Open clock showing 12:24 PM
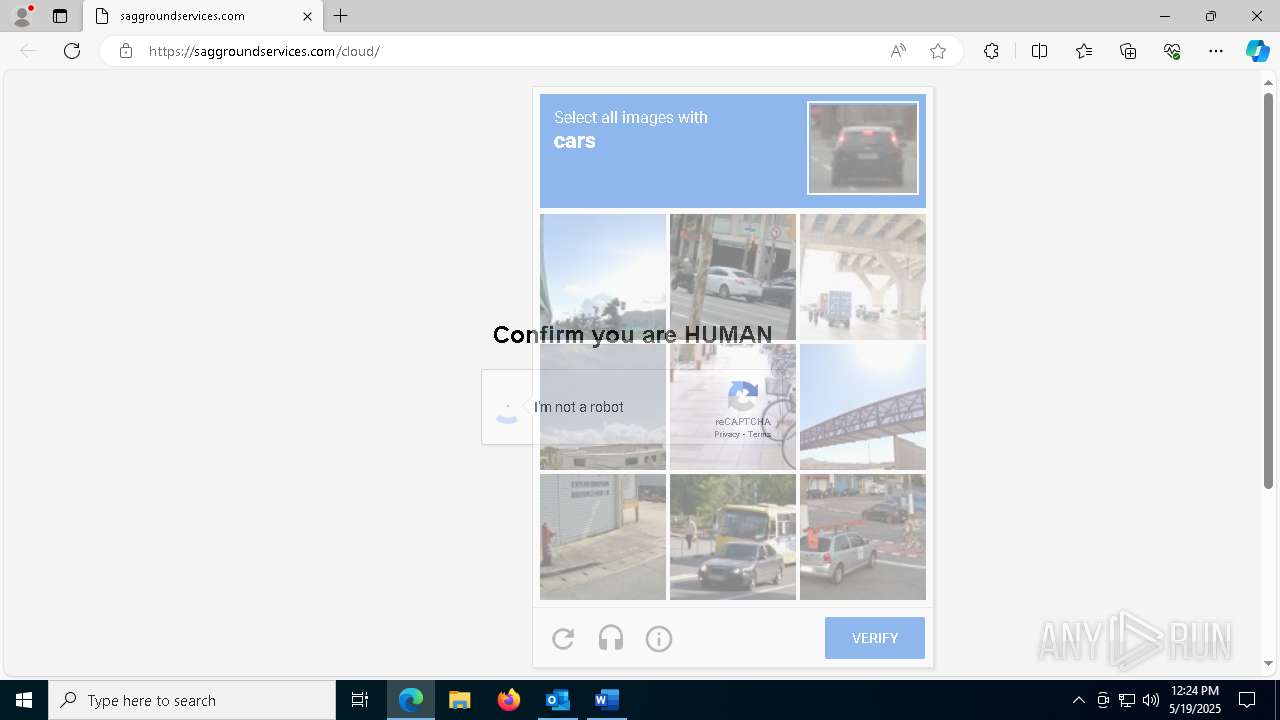The width and height of the screenshot is (1280, 720). click(x=1195, y=700)
